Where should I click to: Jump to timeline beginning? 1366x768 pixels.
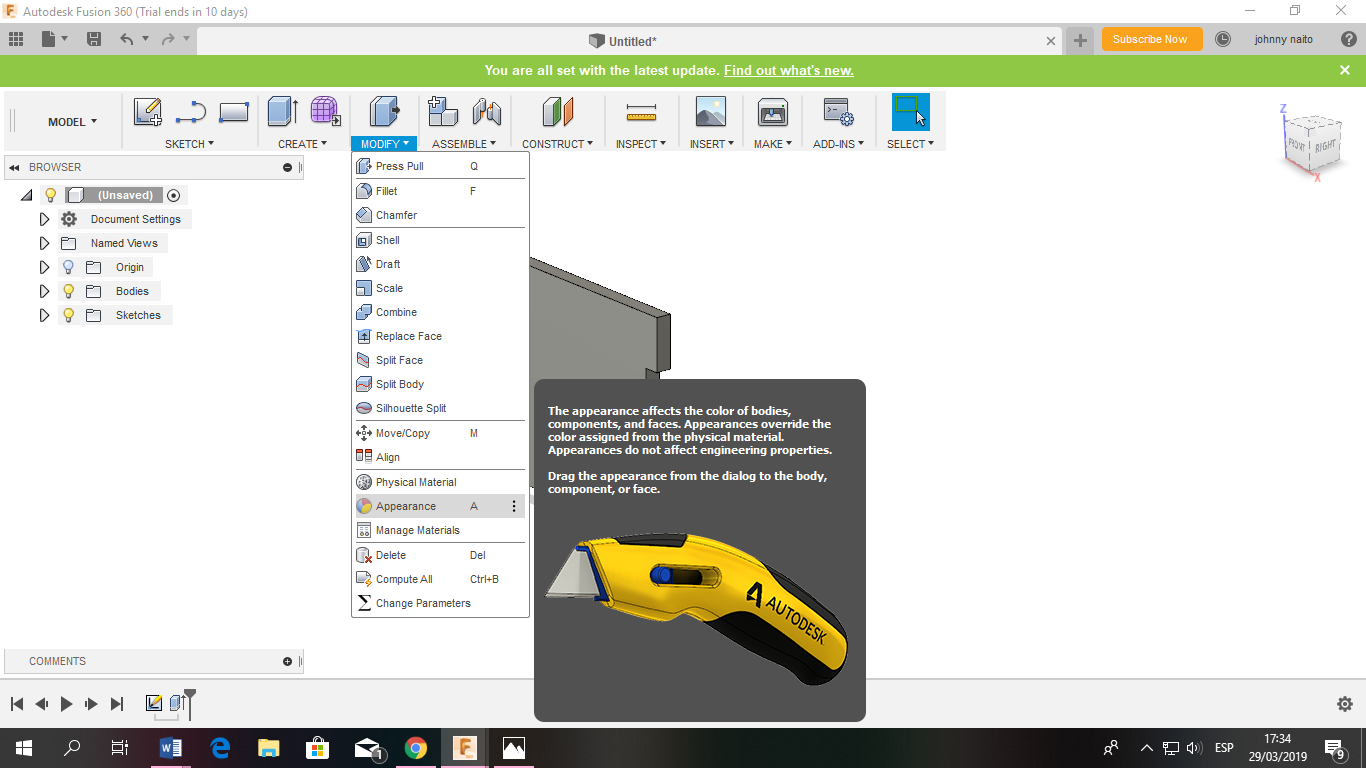[x=17, y=704]
